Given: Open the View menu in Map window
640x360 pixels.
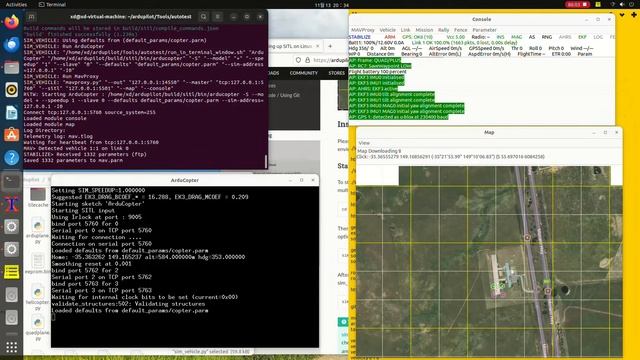Looking at the screenshot, I should click(x=364, y=143).
